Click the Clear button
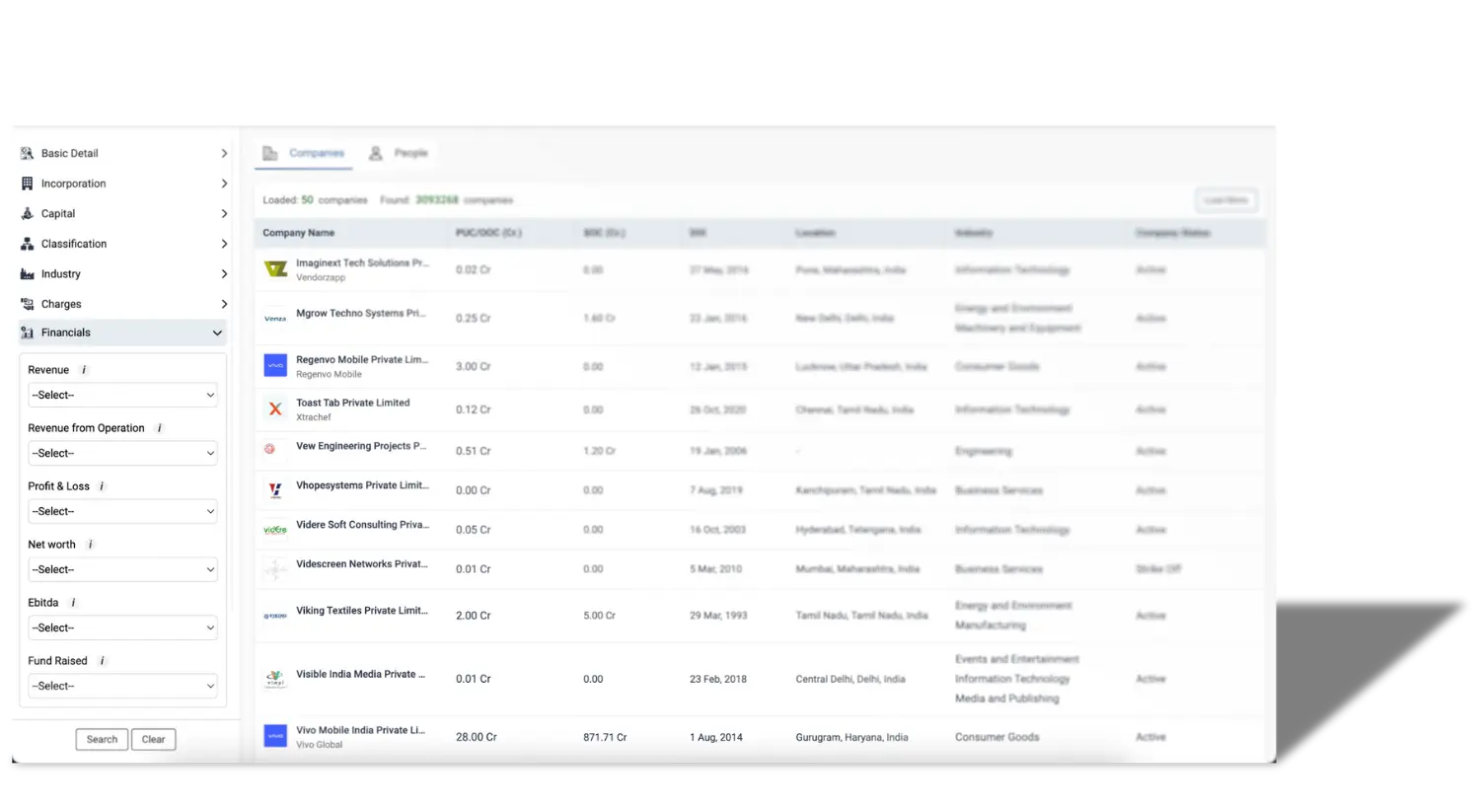This screenshot has height=812, width=1476. (153, 738)
